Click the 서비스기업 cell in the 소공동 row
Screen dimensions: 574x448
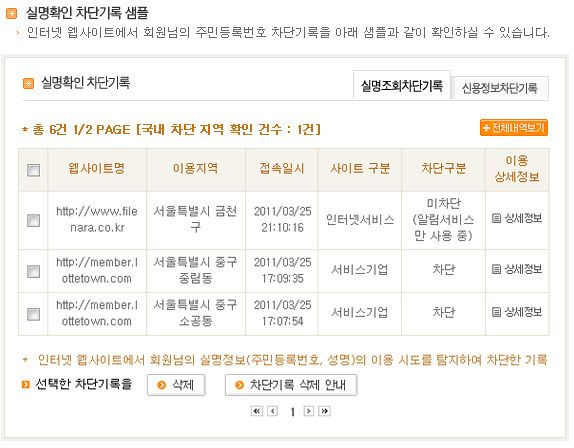point(360,313)
